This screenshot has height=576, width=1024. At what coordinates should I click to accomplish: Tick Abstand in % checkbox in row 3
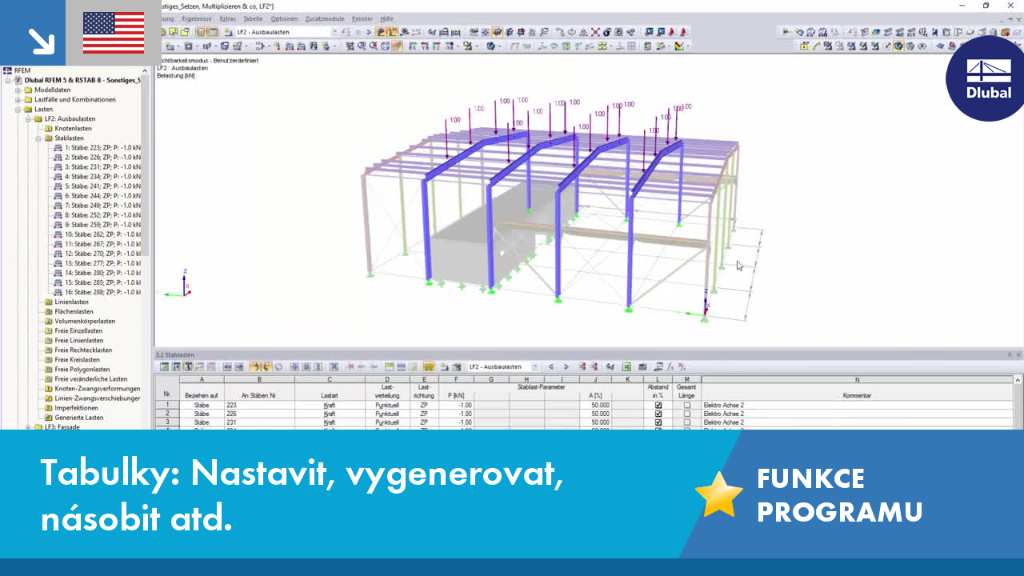pos(658,423)
